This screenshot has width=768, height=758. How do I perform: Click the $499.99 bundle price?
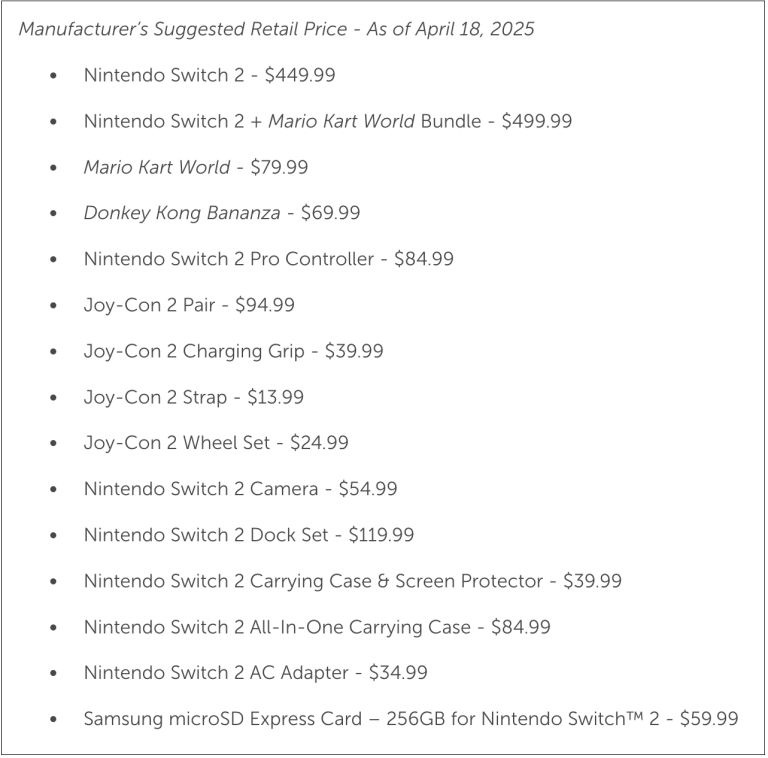[537, 121]
